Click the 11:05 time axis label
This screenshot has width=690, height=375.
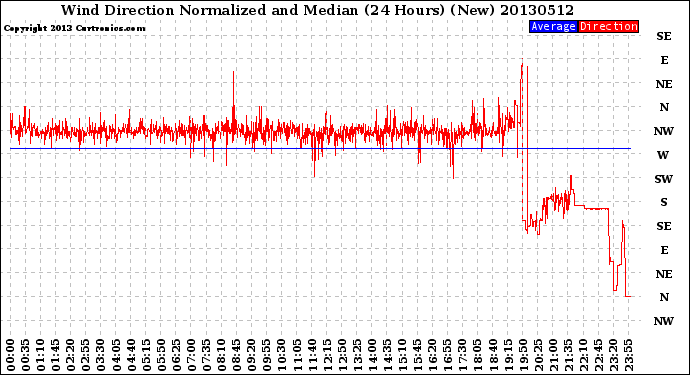click(297, 355)
